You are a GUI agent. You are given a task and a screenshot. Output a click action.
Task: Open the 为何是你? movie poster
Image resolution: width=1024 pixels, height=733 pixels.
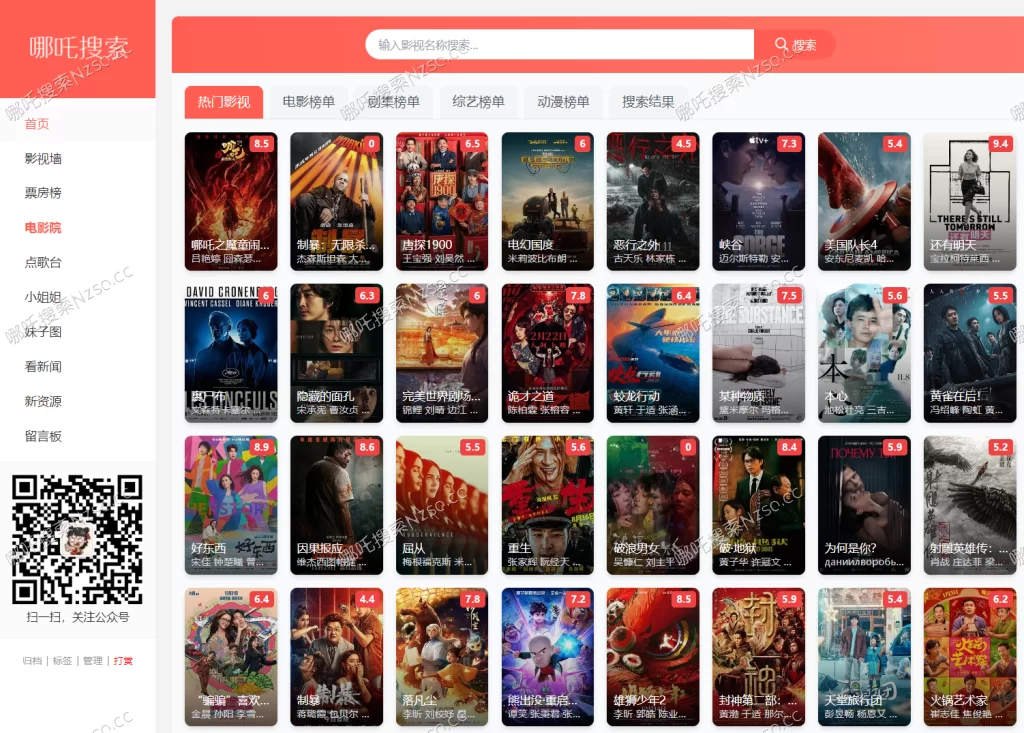click(864, 505)
